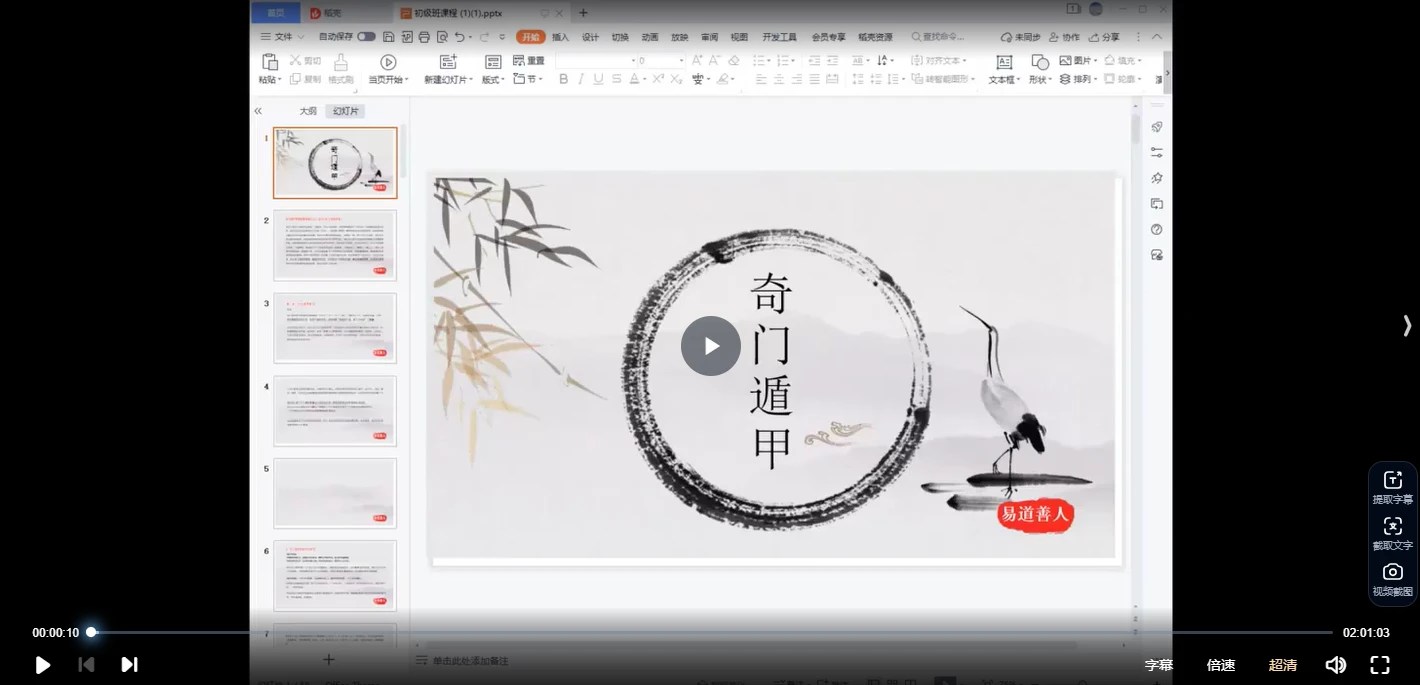
Task: Click the 协作 collaborate button
Action: tap(1065, 37)
